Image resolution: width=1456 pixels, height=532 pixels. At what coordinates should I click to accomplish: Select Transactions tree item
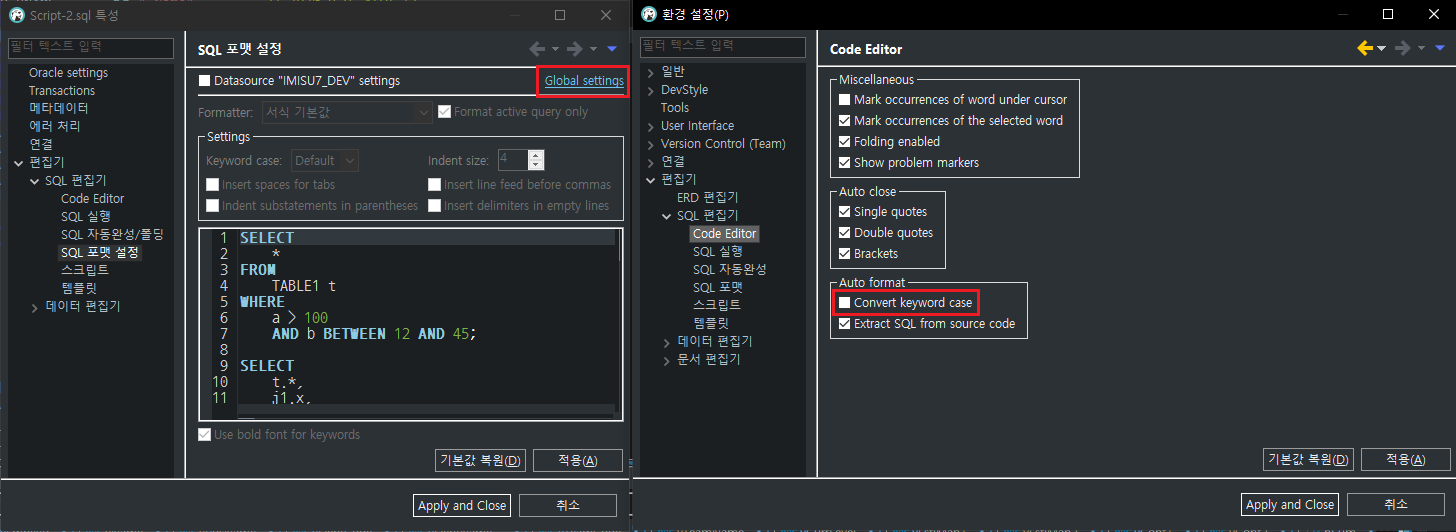62,91
